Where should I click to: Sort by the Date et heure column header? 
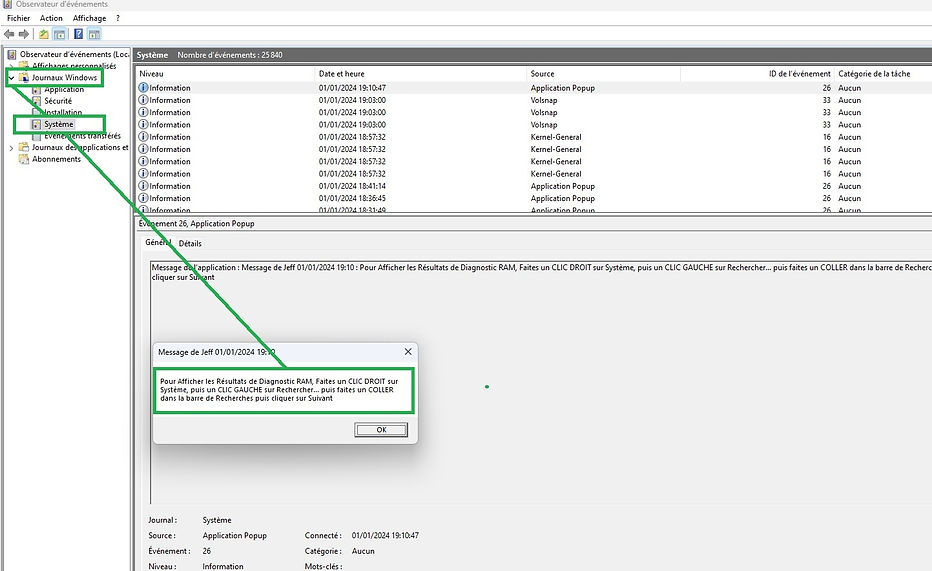tap(421, 74)
